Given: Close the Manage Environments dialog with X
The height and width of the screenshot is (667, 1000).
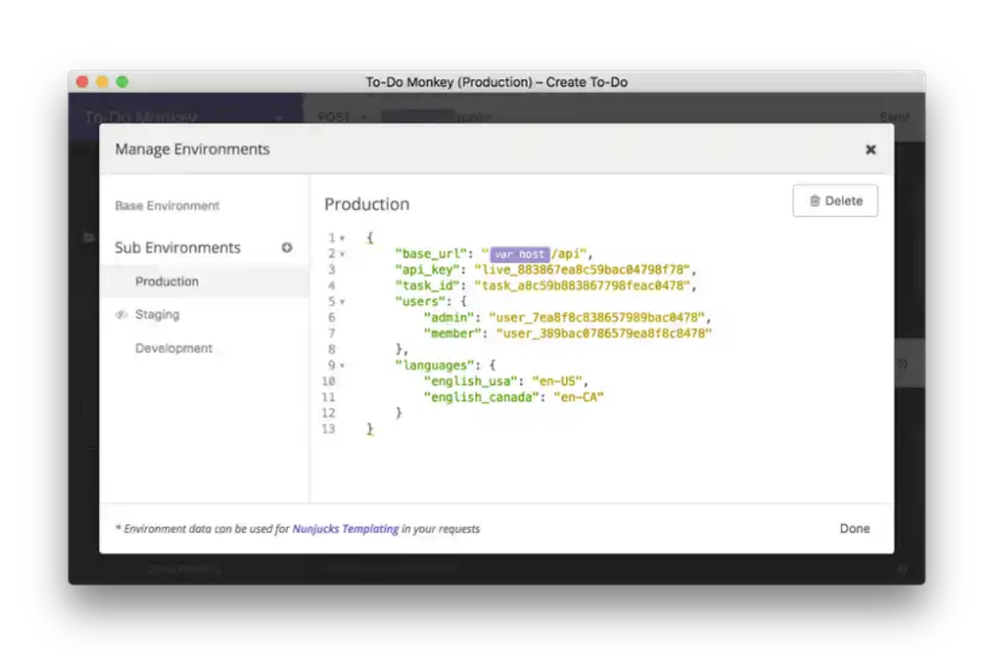Looking at the screenshot, I should point(870,149).
